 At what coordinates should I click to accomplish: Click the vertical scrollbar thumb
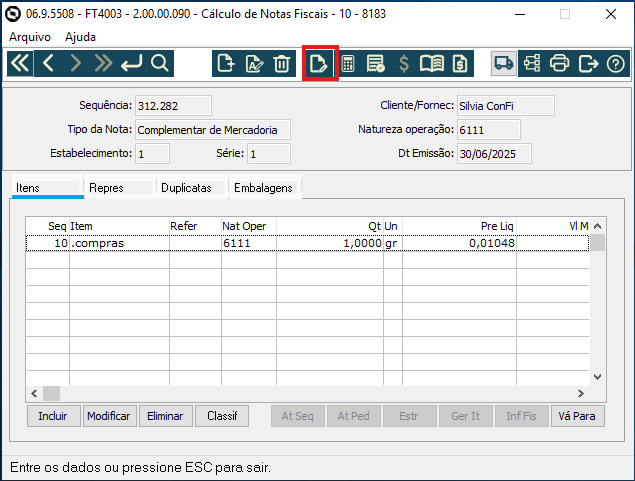(x=597, y=243)
